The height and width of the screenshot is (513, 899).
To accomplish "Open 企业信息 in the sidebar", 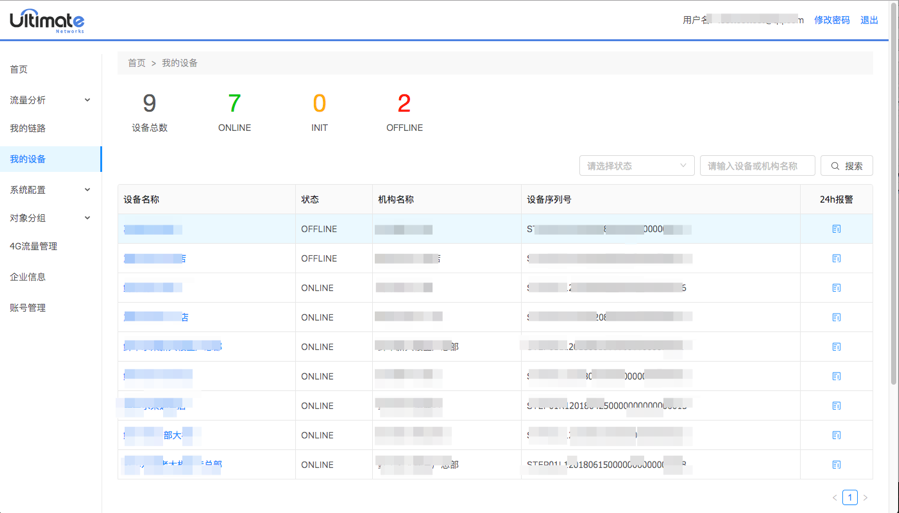I will tap(28, 277).
